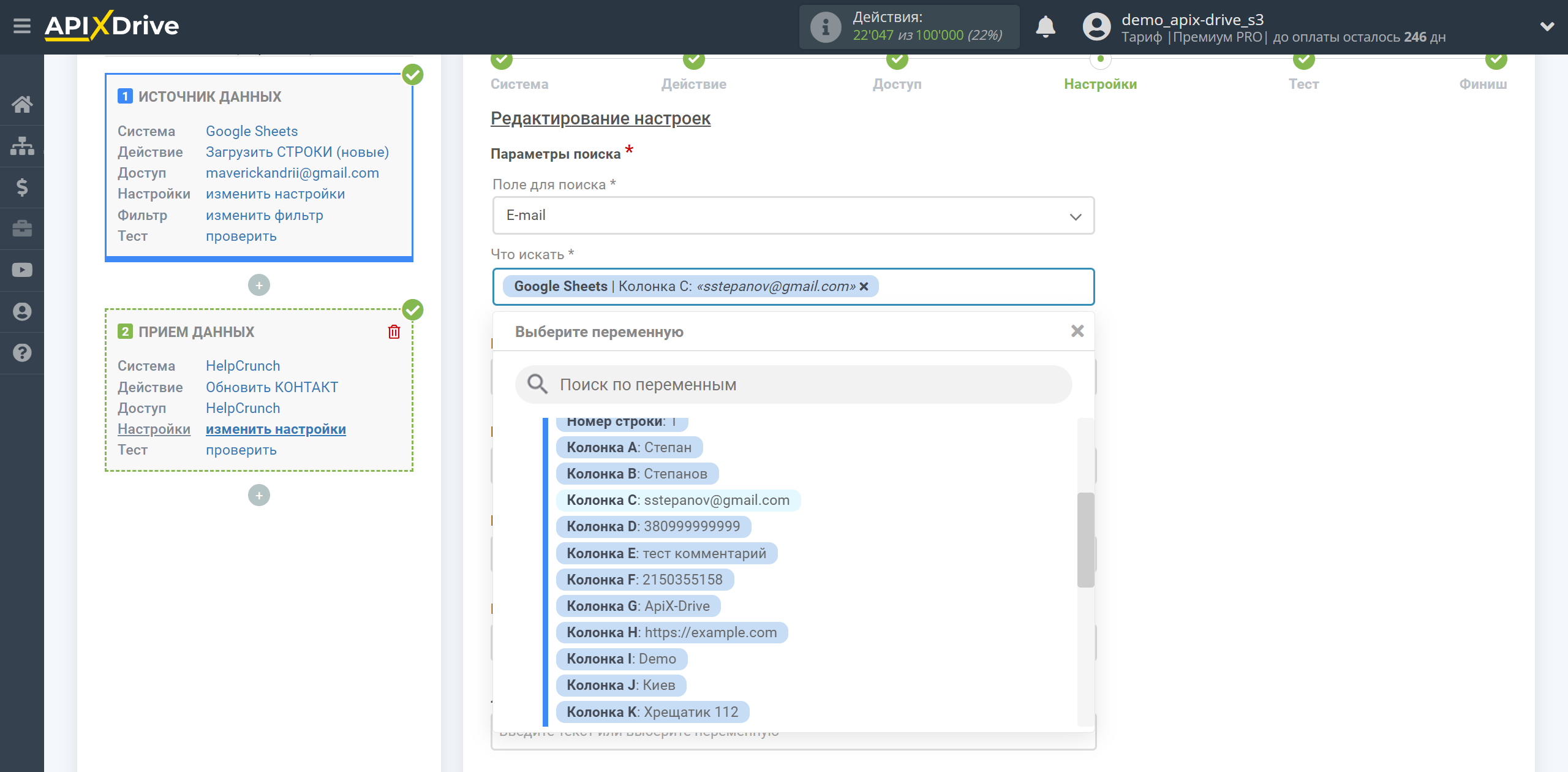Open the HelpCrunch system link
Screen dimensions: 1568x772
243,366
